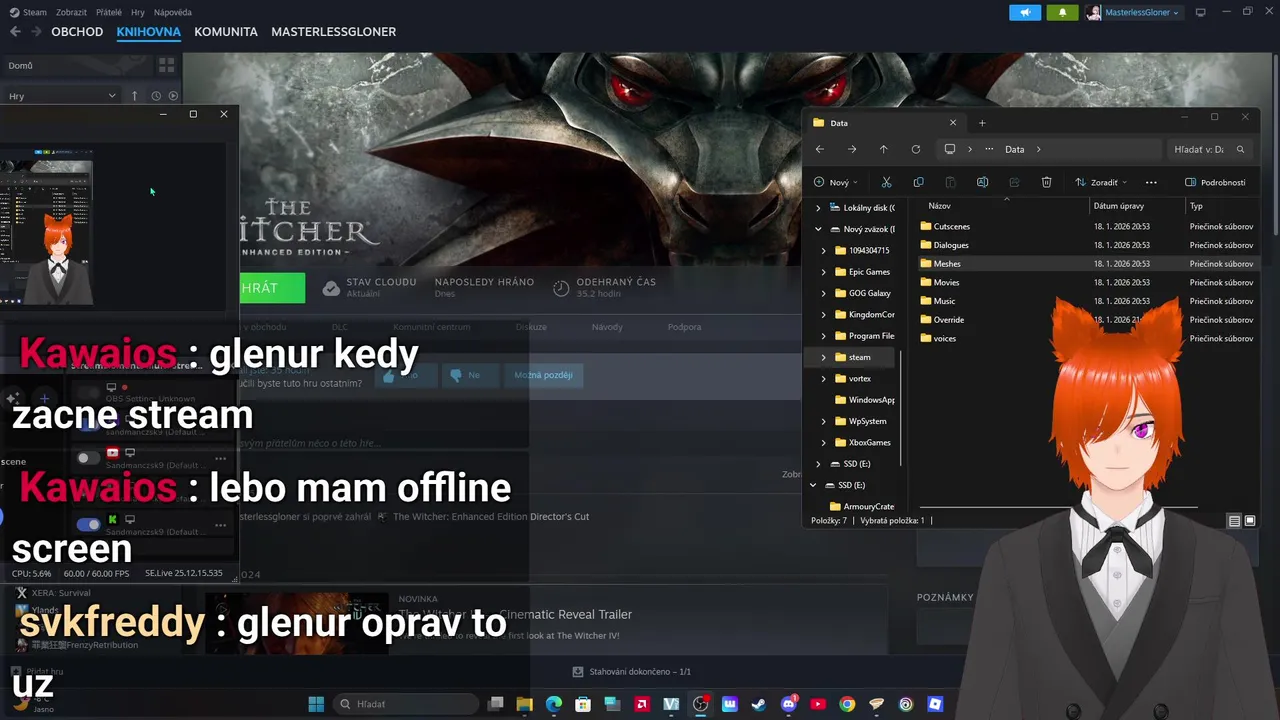Expand the steam folder tree node

pyautogui.click(x=824, y=357)
